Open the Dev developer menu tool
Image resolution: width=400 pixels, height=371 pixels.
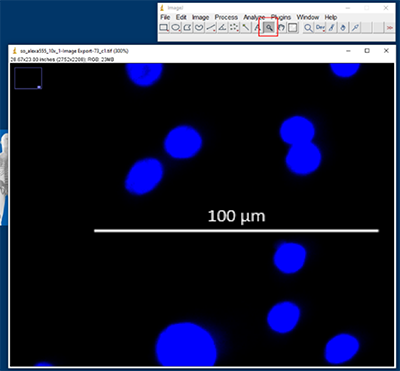coord(320,28)
